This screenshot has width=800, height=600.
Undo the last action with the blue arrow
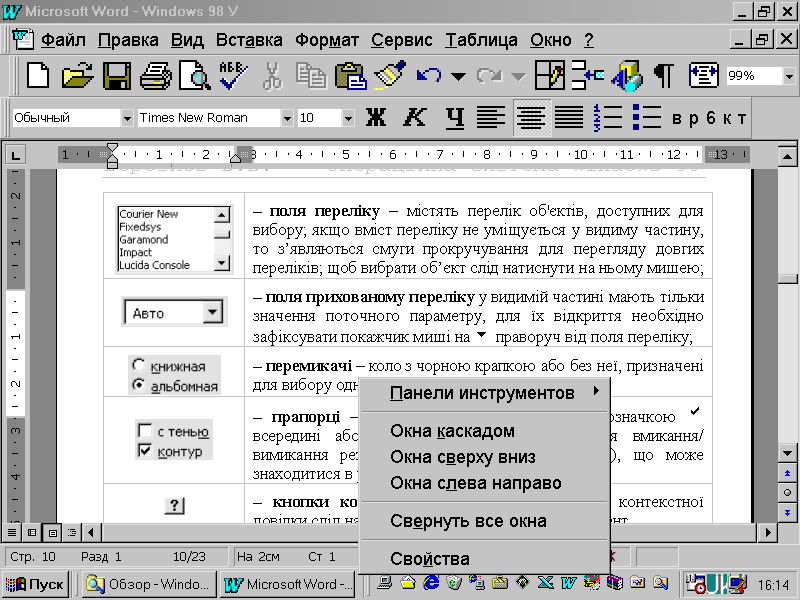point(429,76)
